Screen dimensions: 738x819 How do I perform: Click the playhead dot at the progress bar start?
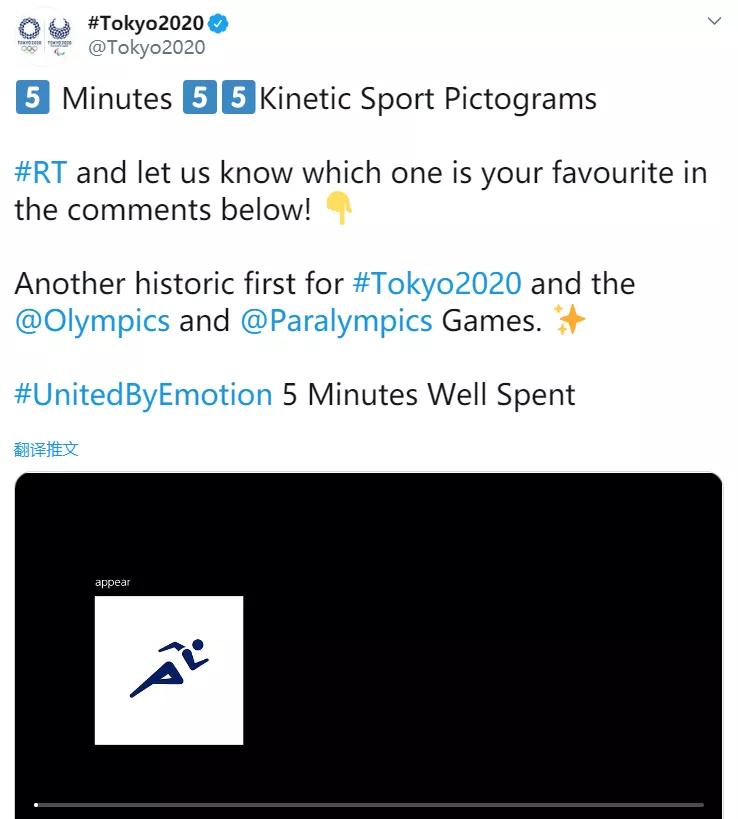[36, 804]
